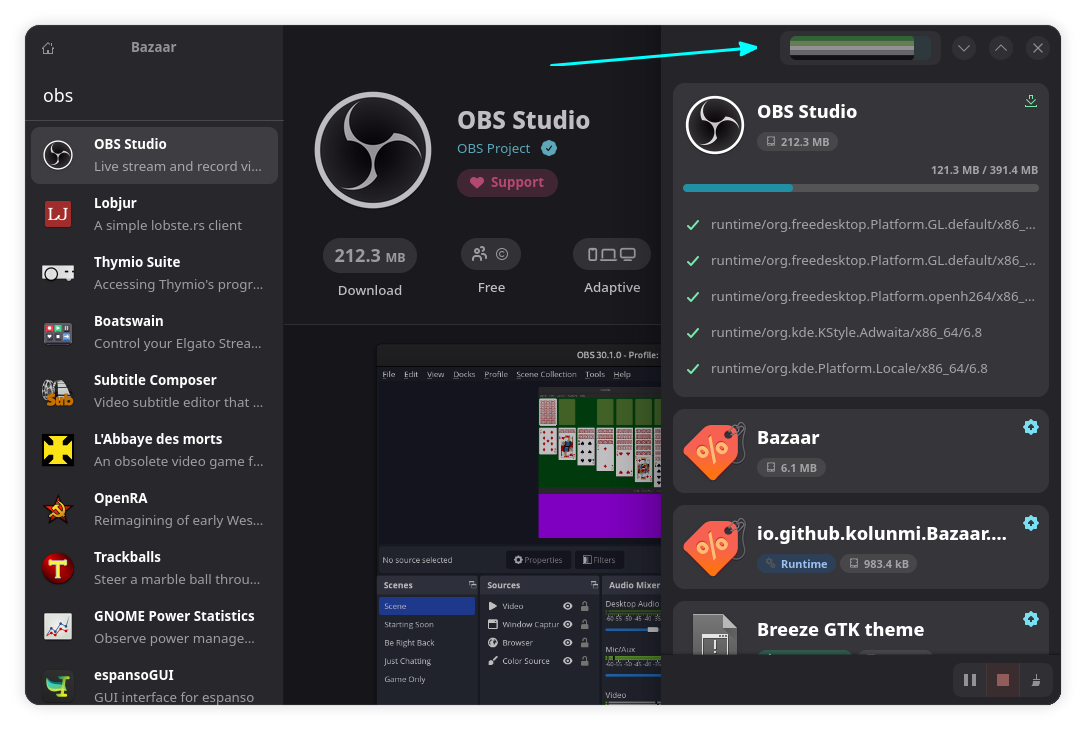The height and width of the screenshot is (730, 1086).
Task: Select OBS Studio in the results list
Action: 154,155
